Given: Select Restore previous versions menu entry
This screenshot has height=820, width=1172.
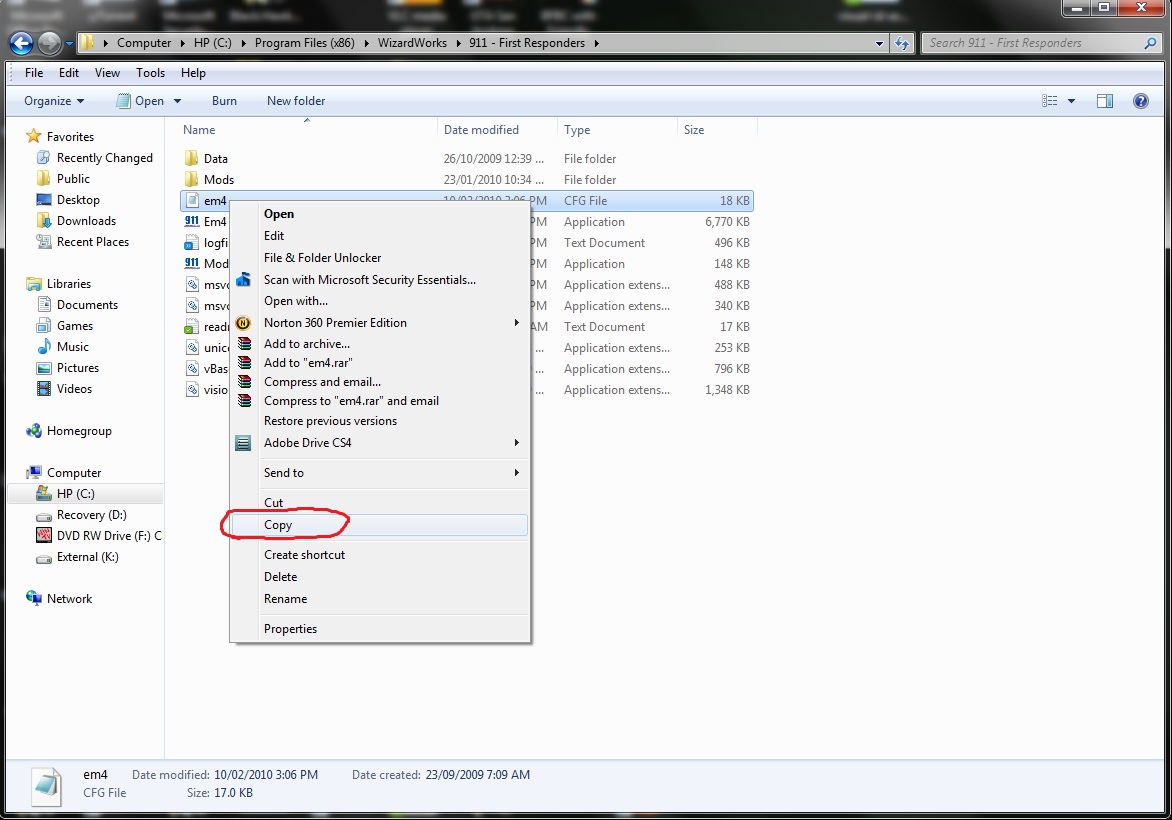Looking at the screenshot, I should pyautogui.click(x=380, y=421).
